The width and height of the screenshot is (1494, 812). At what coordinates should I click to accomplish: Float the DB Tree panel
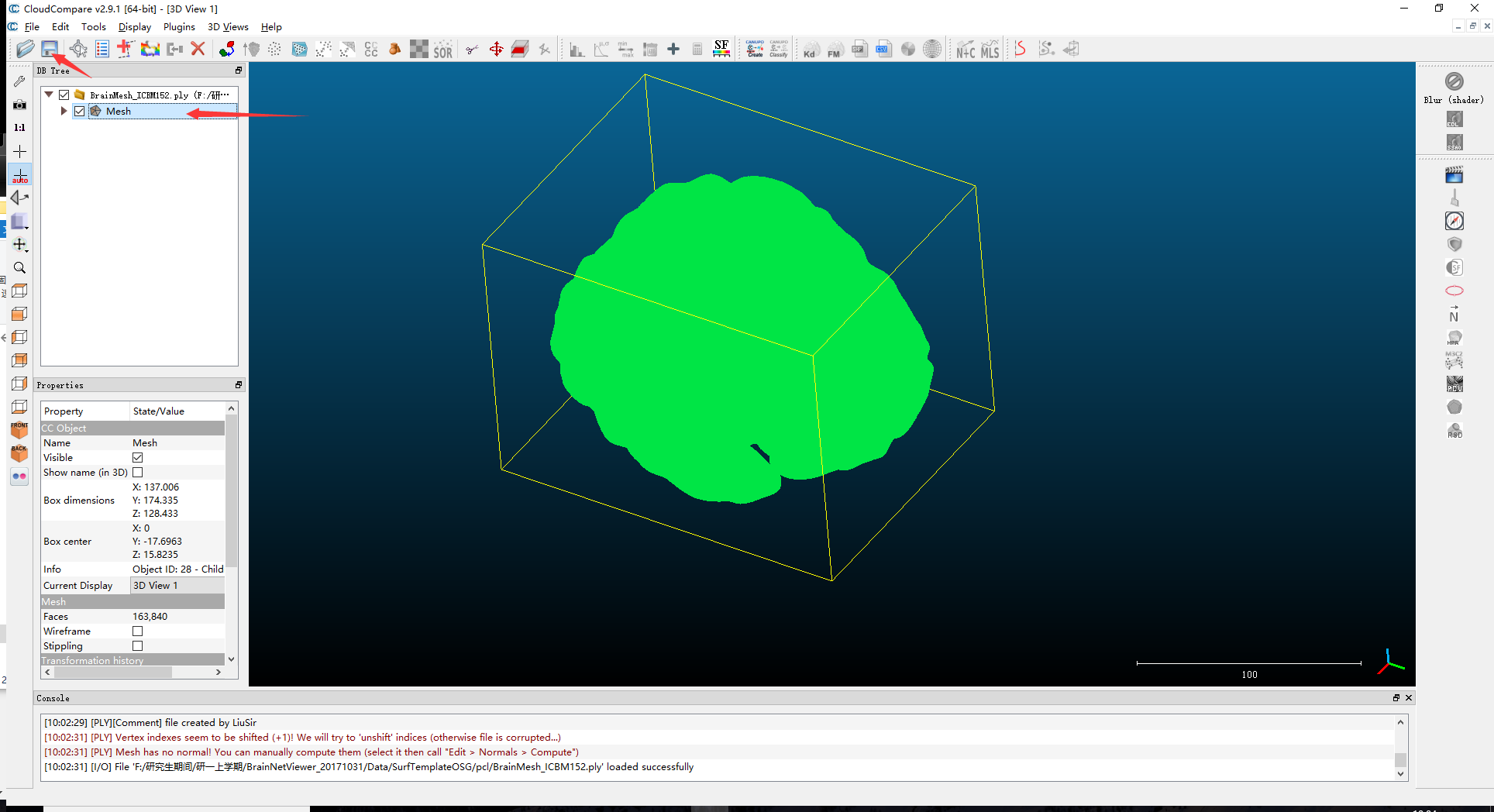[239, 71]
